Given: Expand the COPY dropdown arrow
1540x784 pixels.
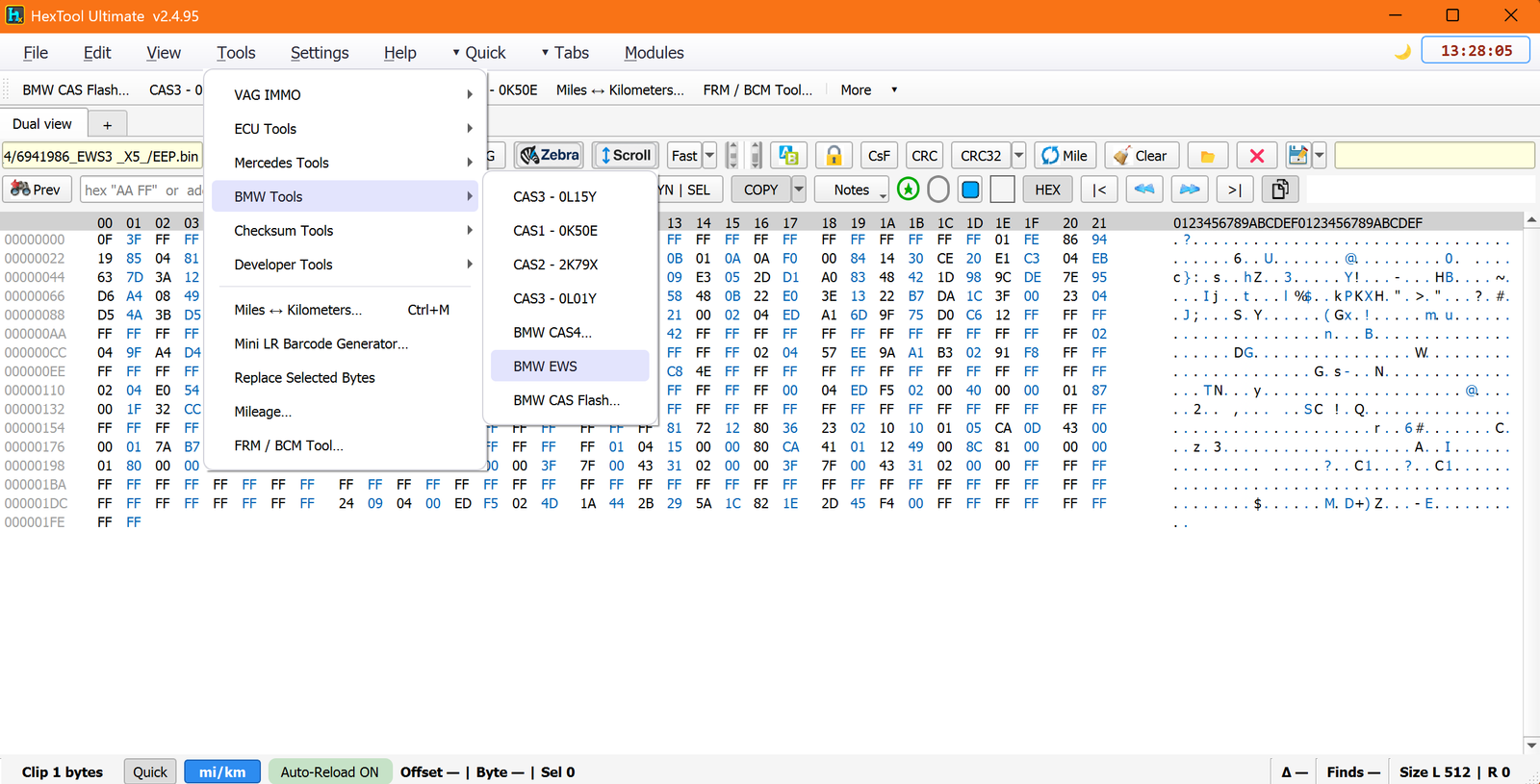Looking at the screenshot, I should (798, 190).
